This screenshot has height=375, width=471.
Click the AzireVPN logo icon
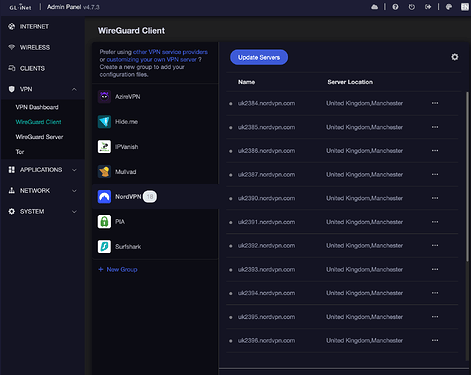pos(104,97)
